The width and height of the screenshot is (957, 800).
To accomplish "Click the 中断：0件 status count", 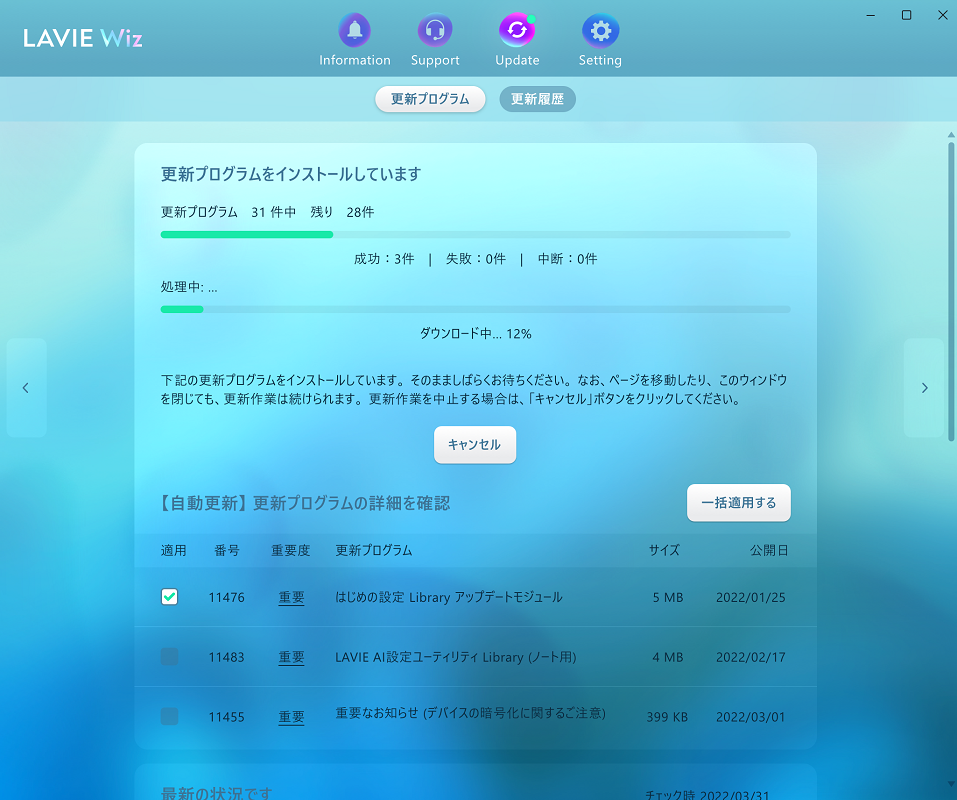I will point(568,259).
